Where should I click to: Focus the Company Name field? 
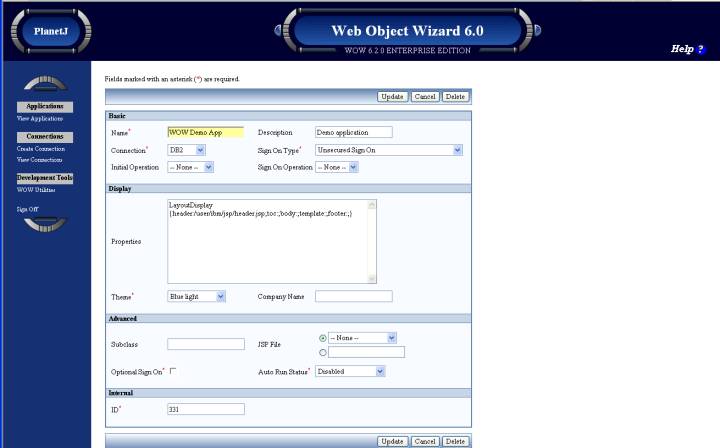coord(354,297)
